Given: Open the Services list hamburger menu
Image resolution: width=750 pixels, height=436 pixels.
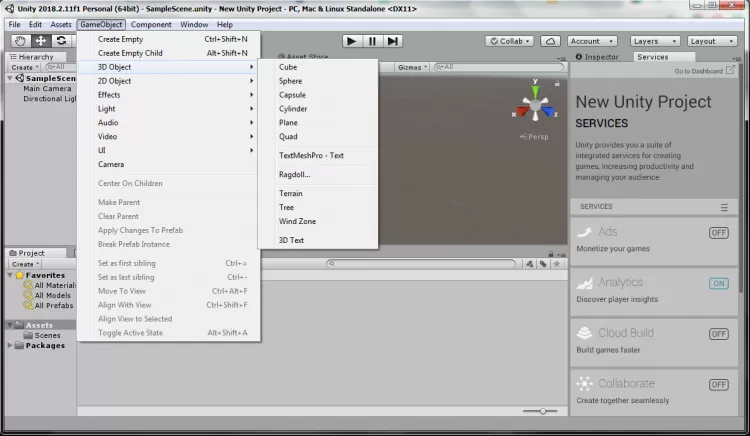Looking at the screenshot, I should pyautogui.click(x=724, y=207).
